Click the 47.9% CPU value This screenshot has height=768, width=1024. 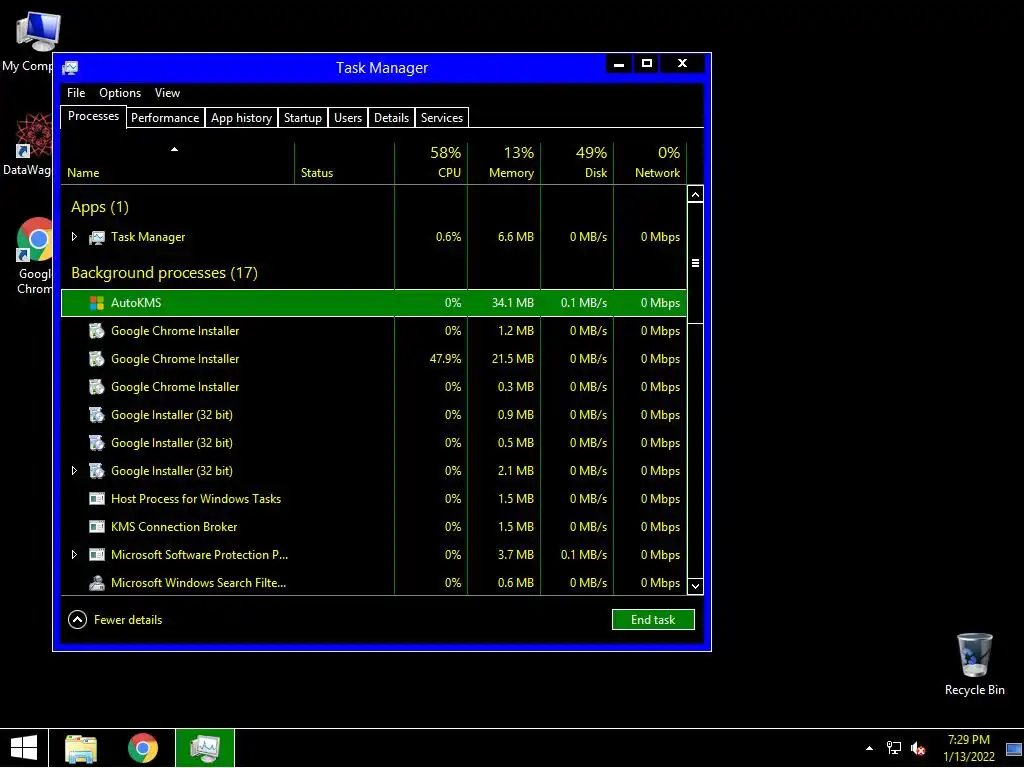point(445,359)
